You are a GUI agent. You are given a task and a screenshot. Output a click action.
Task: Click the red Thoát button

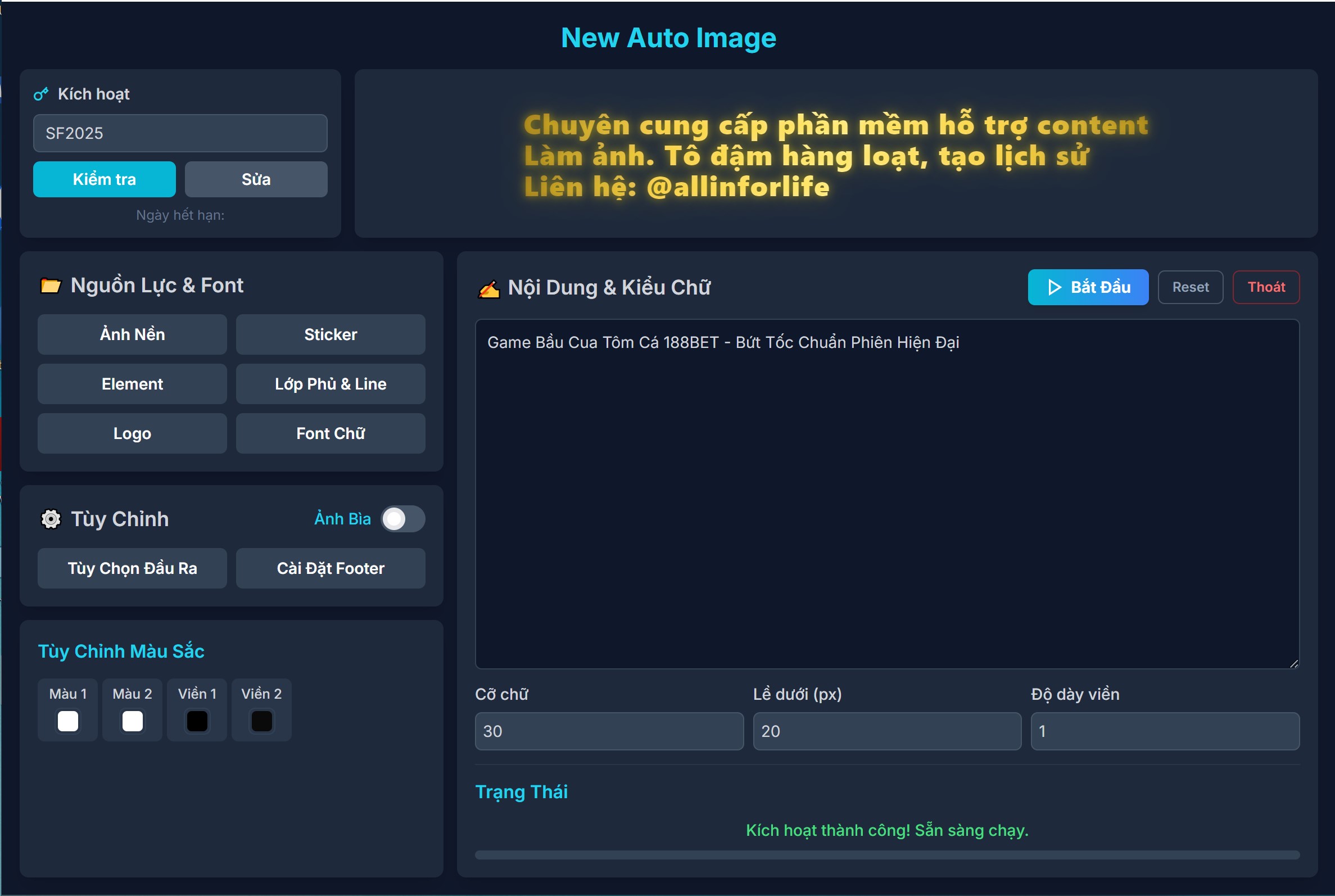1265,287
